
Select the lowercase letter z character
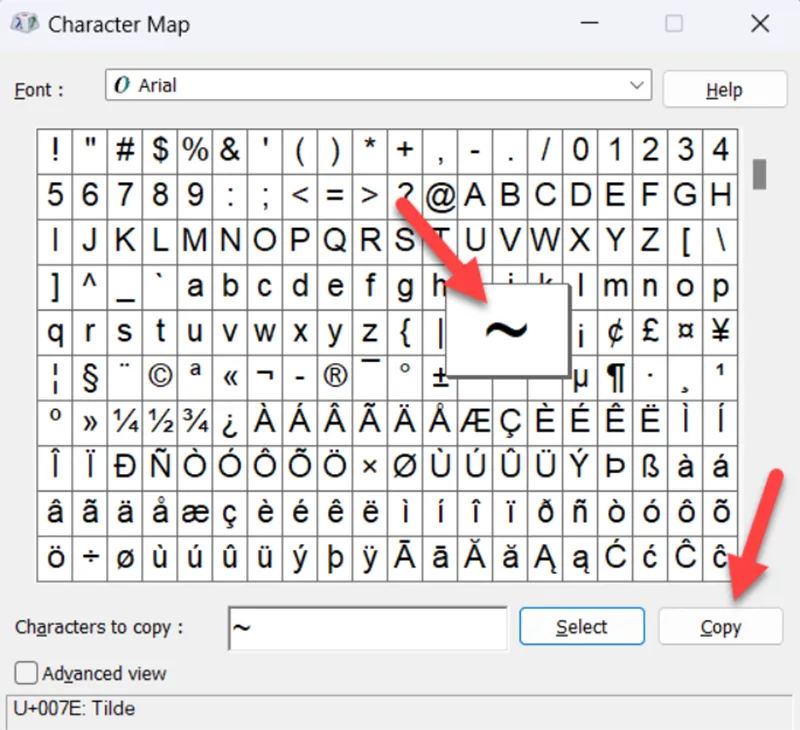point(370,333)
